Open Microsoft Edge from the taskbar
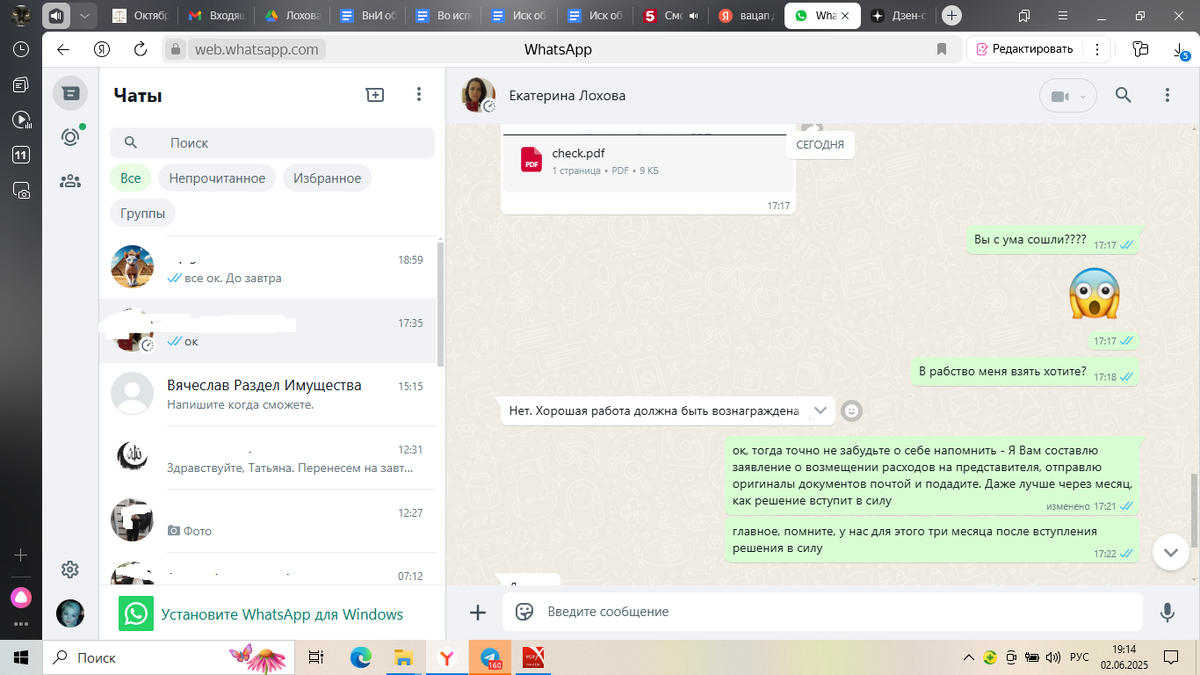Viewport: 1200px width, 675px height. click(x=360, y=657)
